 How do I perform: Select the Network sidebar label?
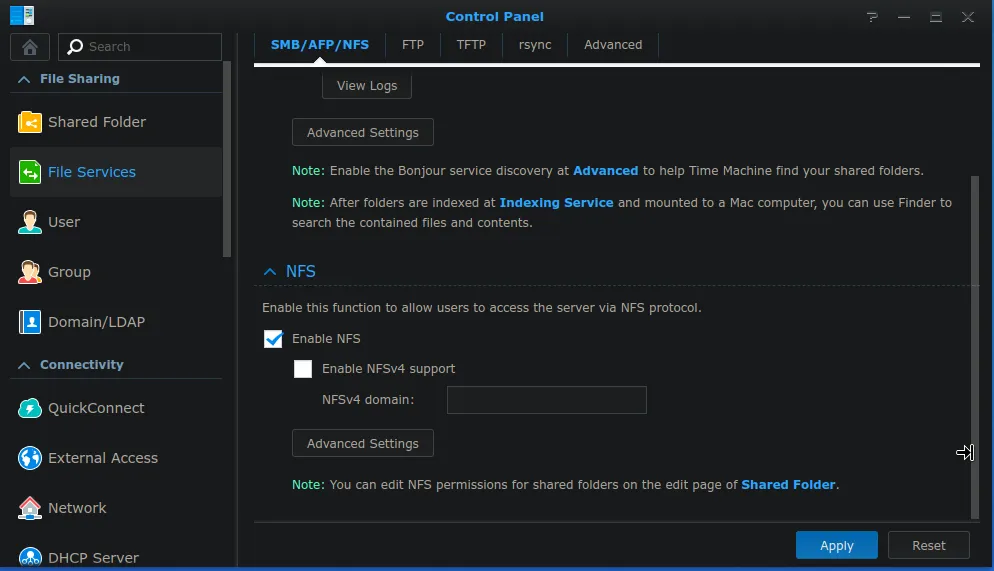(77, 508)
